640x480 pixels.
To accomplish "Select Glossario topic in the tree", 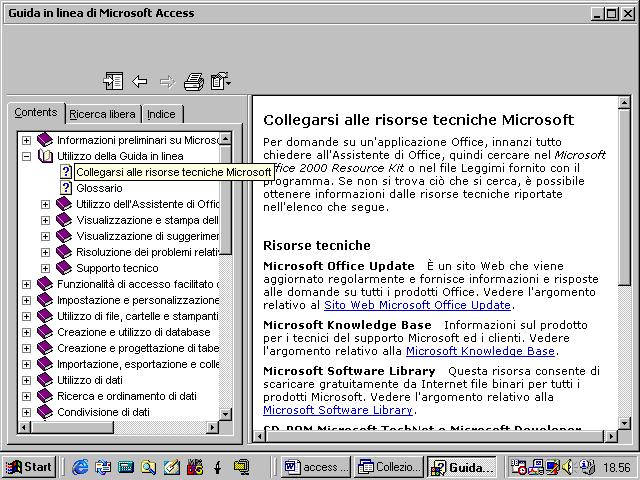I will click(x=99, y=188).
